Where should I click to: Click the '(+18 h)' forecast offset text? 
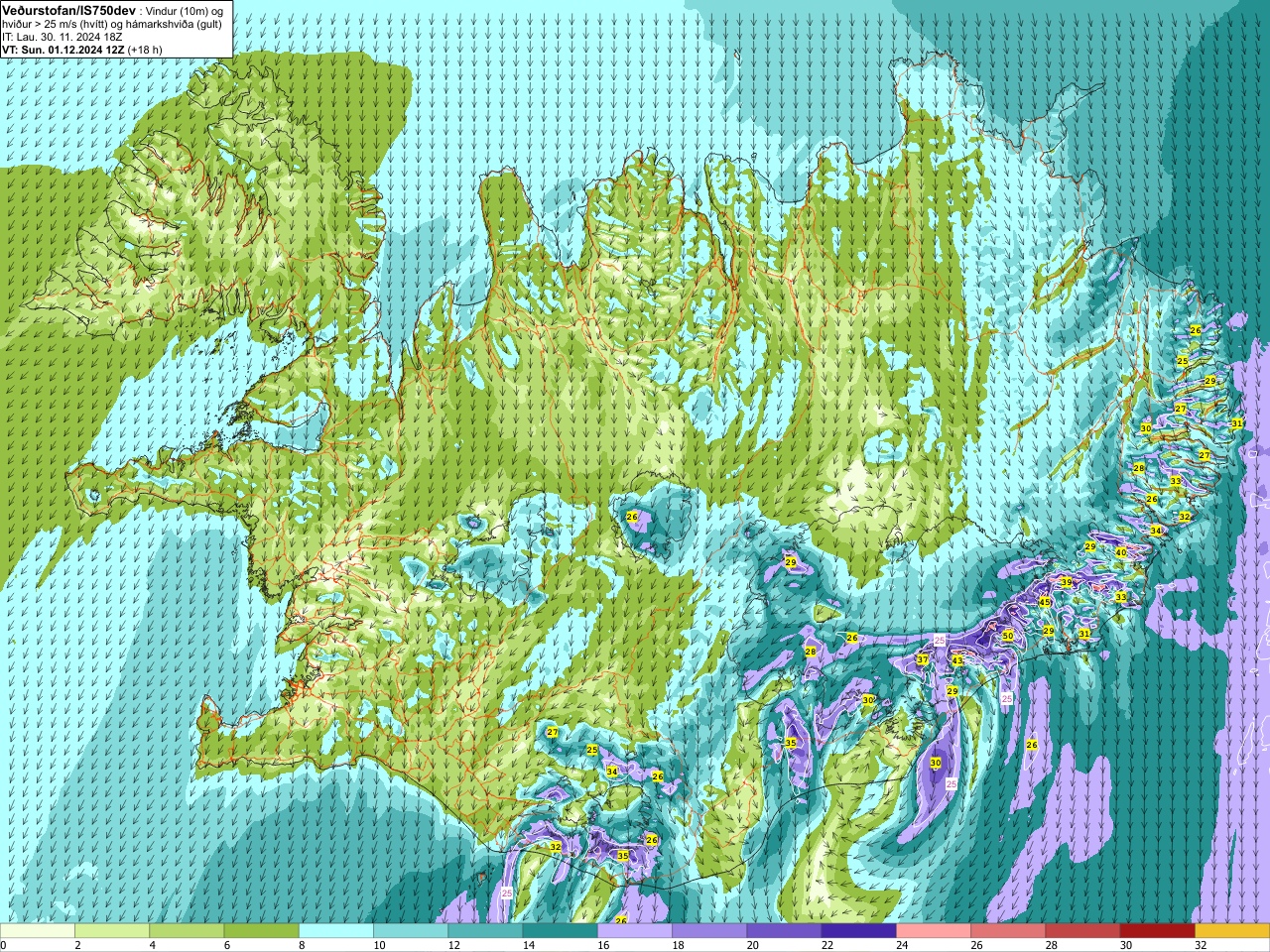pos(145,49)
